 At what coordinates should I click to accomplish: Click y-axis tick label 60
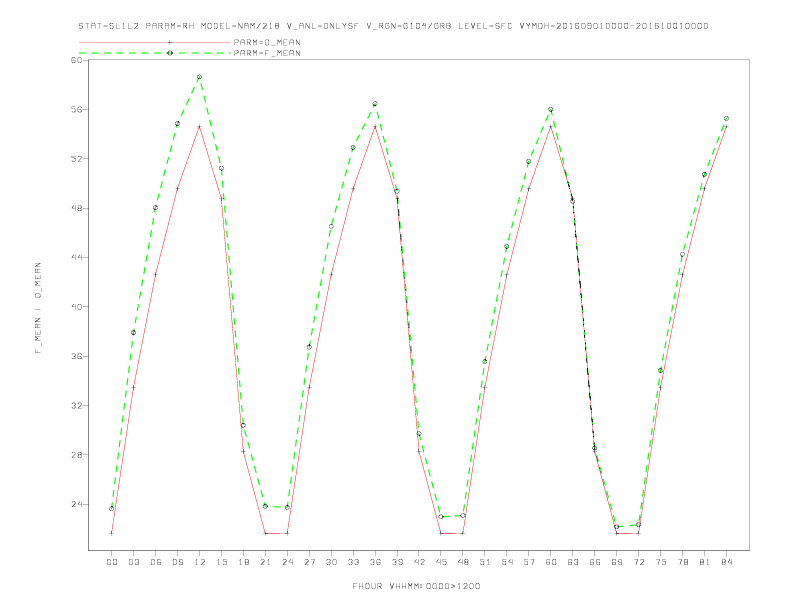[77, 60]
